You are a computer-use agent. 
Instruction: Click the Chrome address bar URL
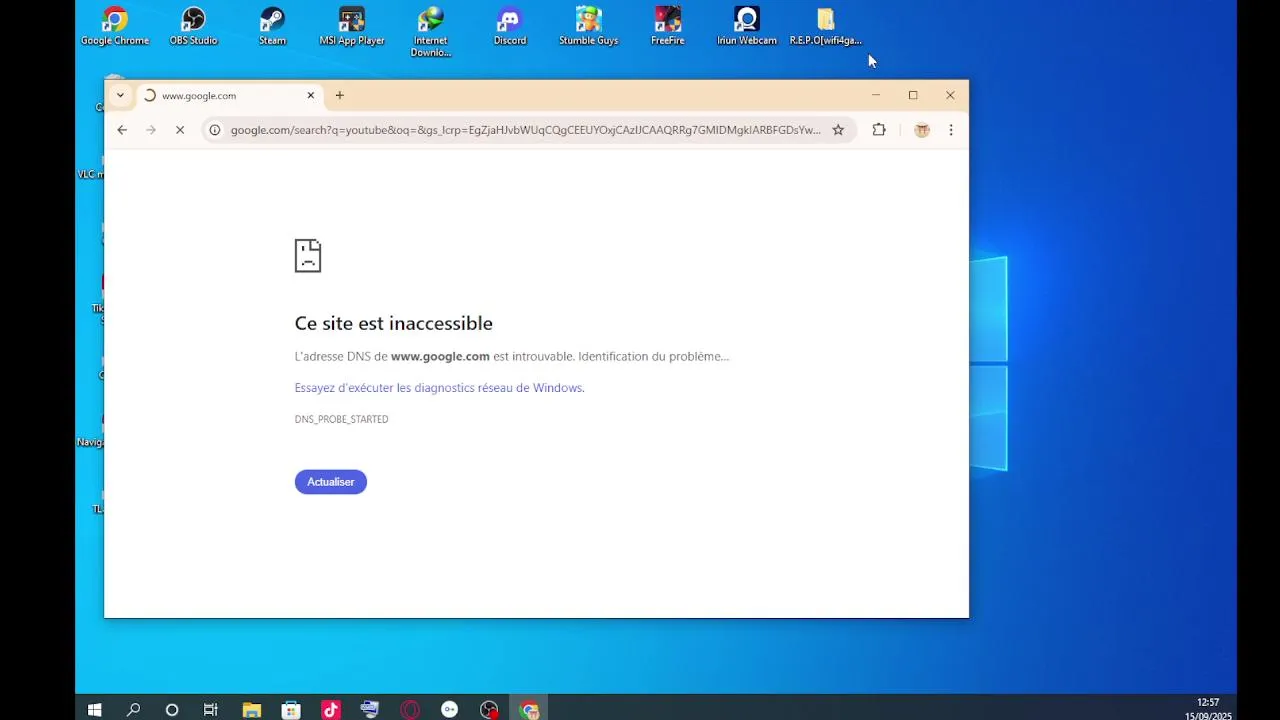[x=525, y=130]
